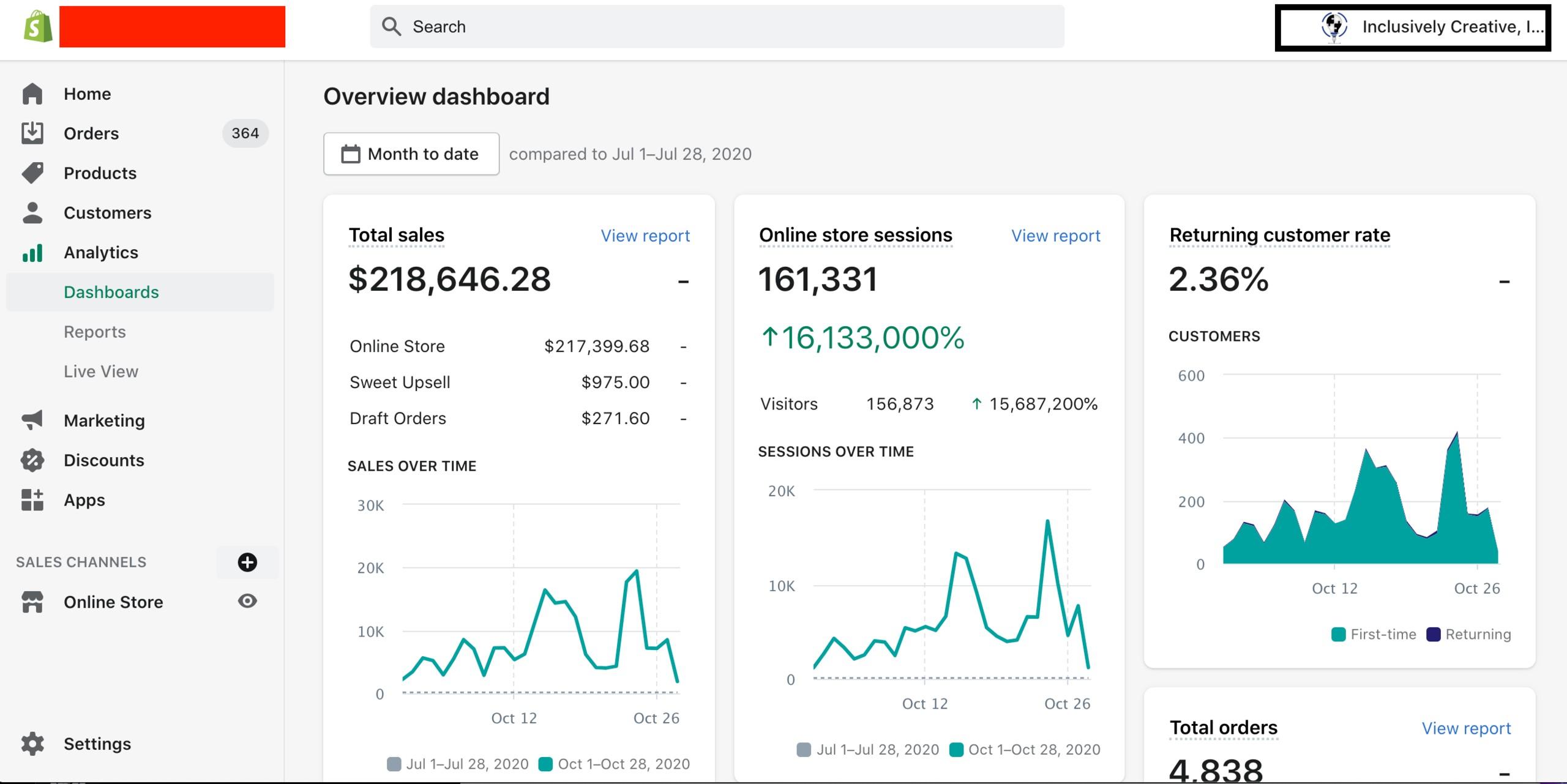Image resolution: width=1567 pixels, height=784 pixels.
Task: Select Reports under Analytics
Action: point(95,332)
